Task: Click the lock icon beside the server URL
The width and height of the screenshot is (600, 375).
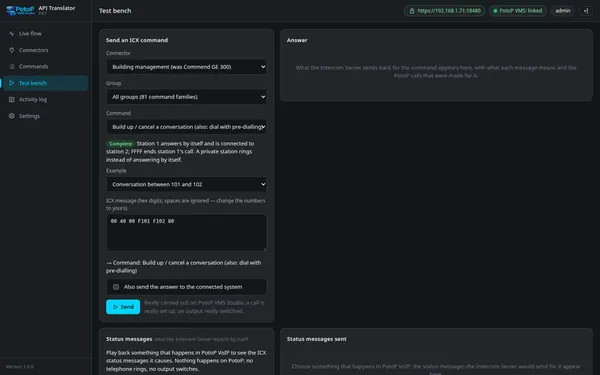Action: [x=412, y=11]
